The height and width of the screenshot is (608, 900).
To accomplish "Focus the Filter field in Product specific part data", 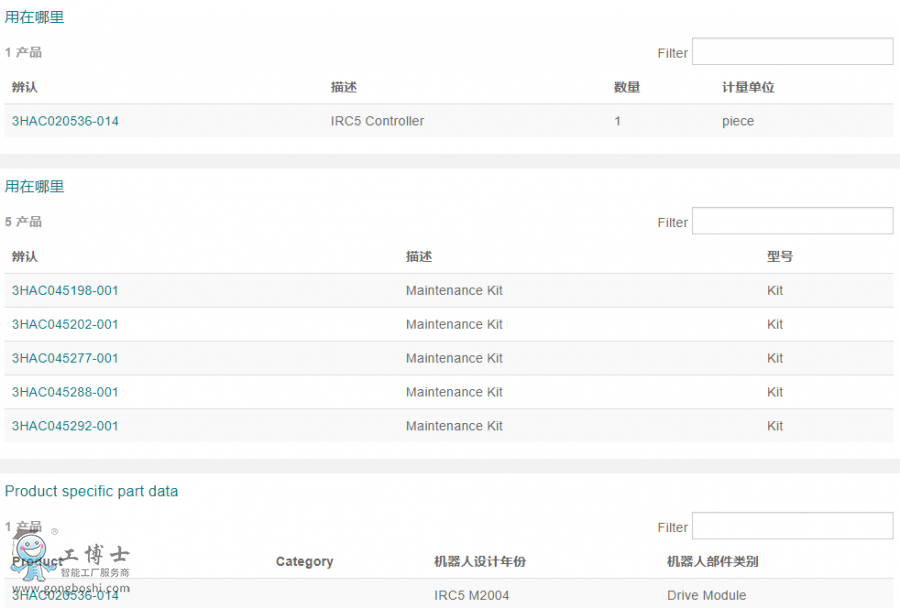I will click(x=792, y=526).
